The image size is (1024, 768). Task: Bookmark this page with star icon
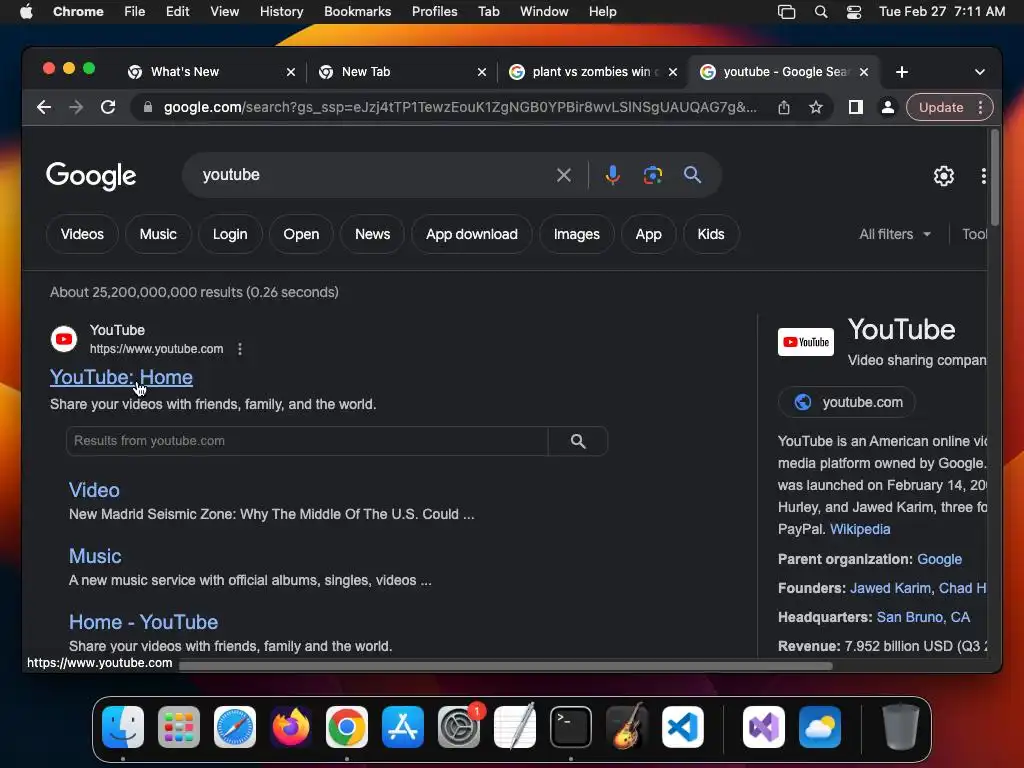point(816,107)
